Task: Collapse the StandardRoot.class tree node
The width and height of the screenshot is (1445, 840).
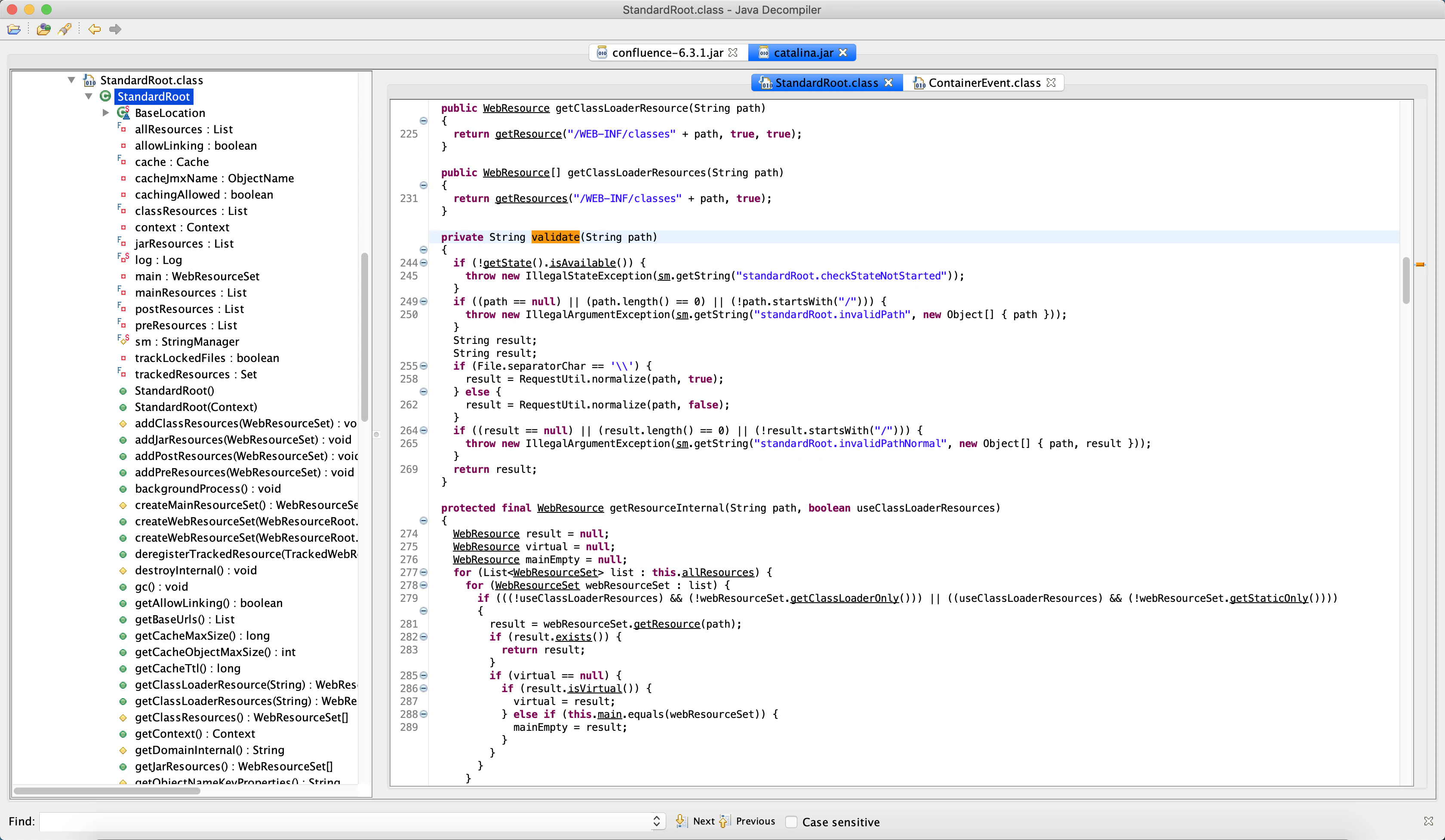Action: pos(72,80)
